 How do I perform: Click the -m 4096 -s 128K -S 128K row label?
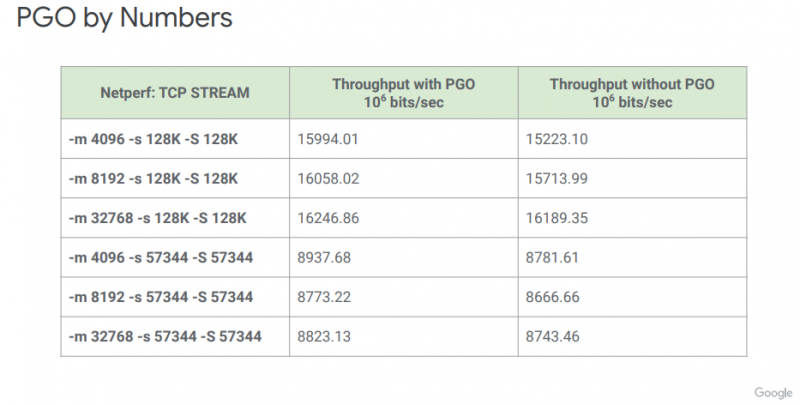coord(154,139)
